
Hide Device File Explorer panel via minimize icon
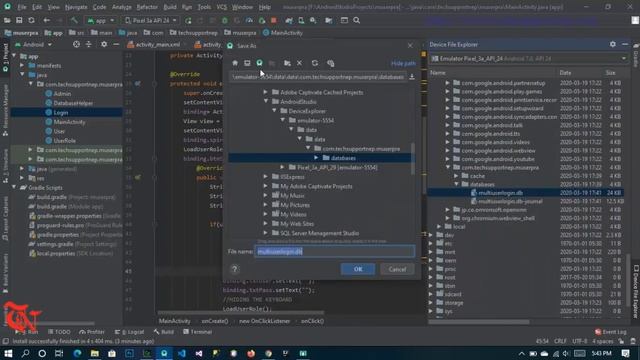(x=625, y=44)
